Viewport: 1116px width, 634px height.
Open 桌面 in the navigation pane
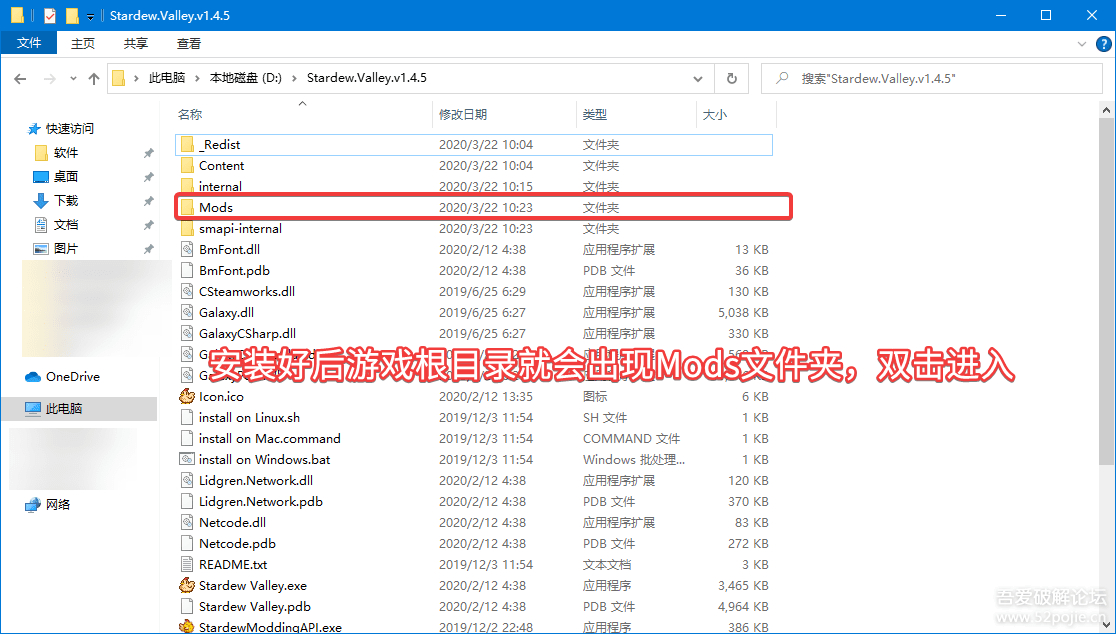65,176
